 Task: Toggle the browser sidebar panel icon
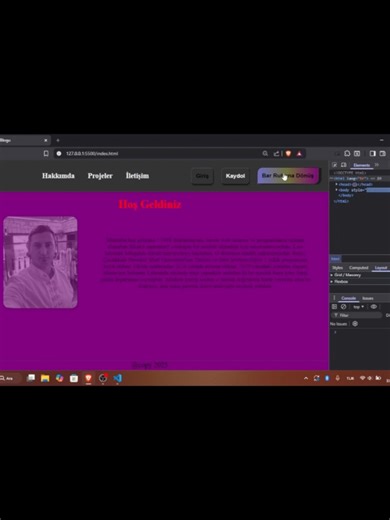click(373, 153)
